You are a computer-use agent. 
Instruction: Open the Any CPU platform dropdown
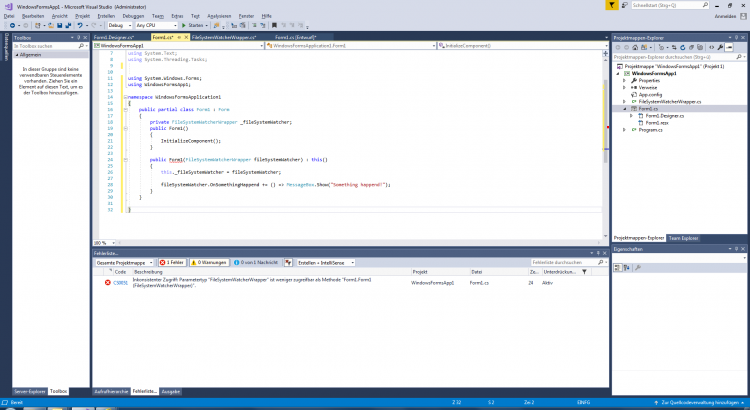pos(156,25)
